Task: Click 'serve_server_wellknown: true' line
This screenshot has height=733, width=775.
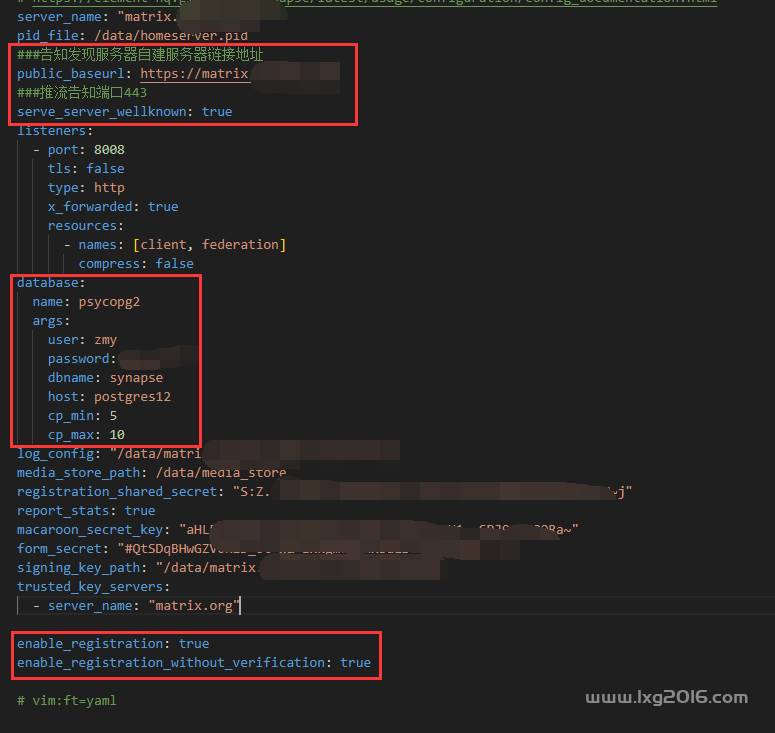Action: click(x=125, y=112)
